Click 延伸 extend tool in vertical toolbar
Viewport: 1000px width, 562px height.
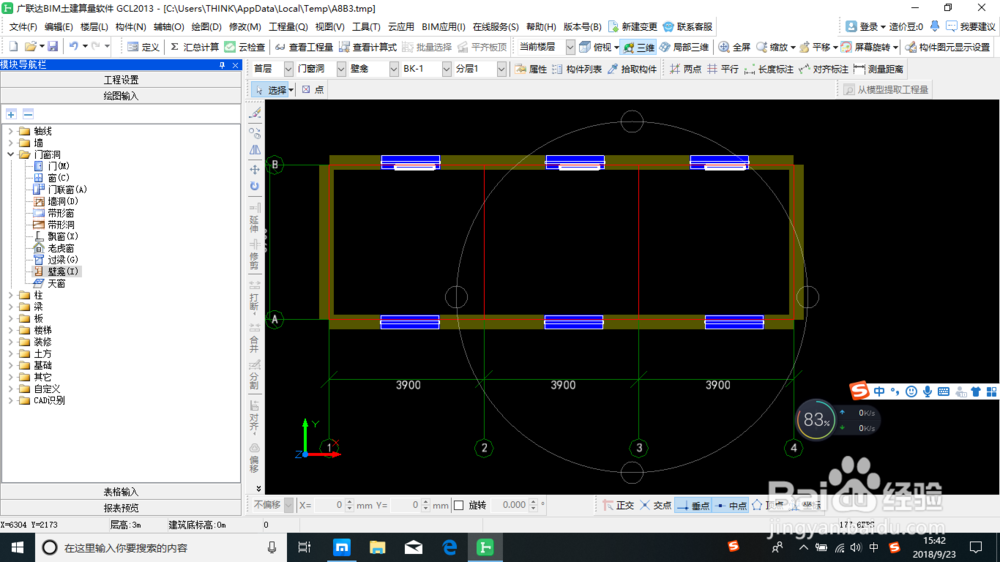click(x=254, y=219)
